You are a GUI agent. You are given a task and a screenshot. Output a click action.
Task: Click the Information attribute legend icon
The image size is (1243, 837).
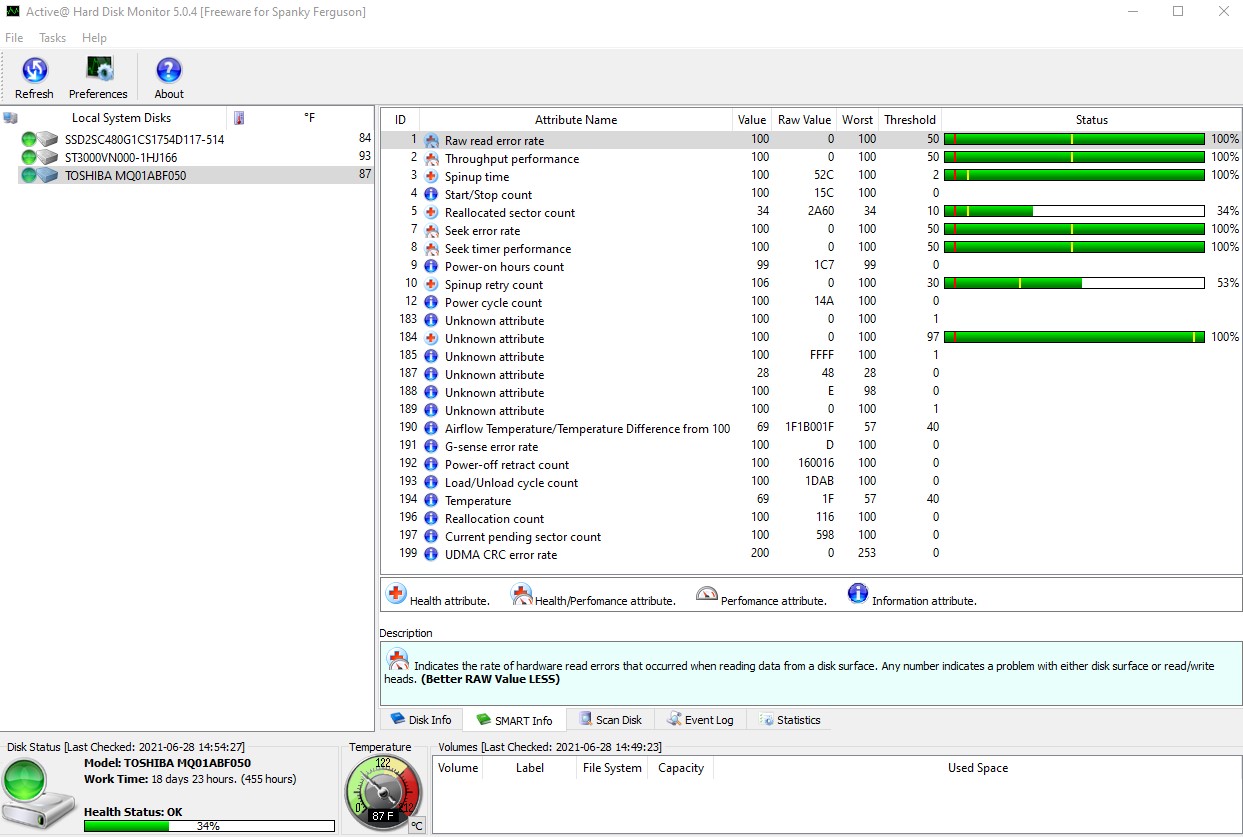pyautogui.click(x=858, y=593)
